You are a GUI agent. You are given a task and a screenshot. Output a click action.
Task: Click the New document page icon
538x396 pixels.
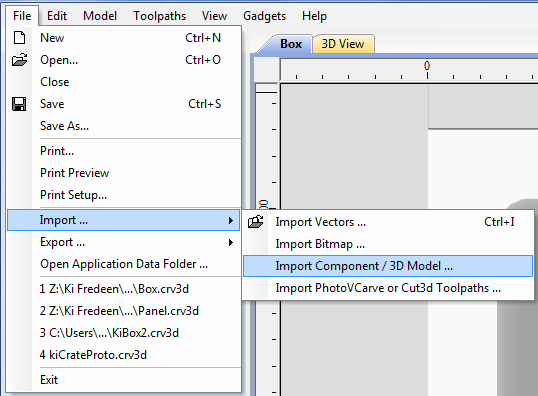(19, 38)
